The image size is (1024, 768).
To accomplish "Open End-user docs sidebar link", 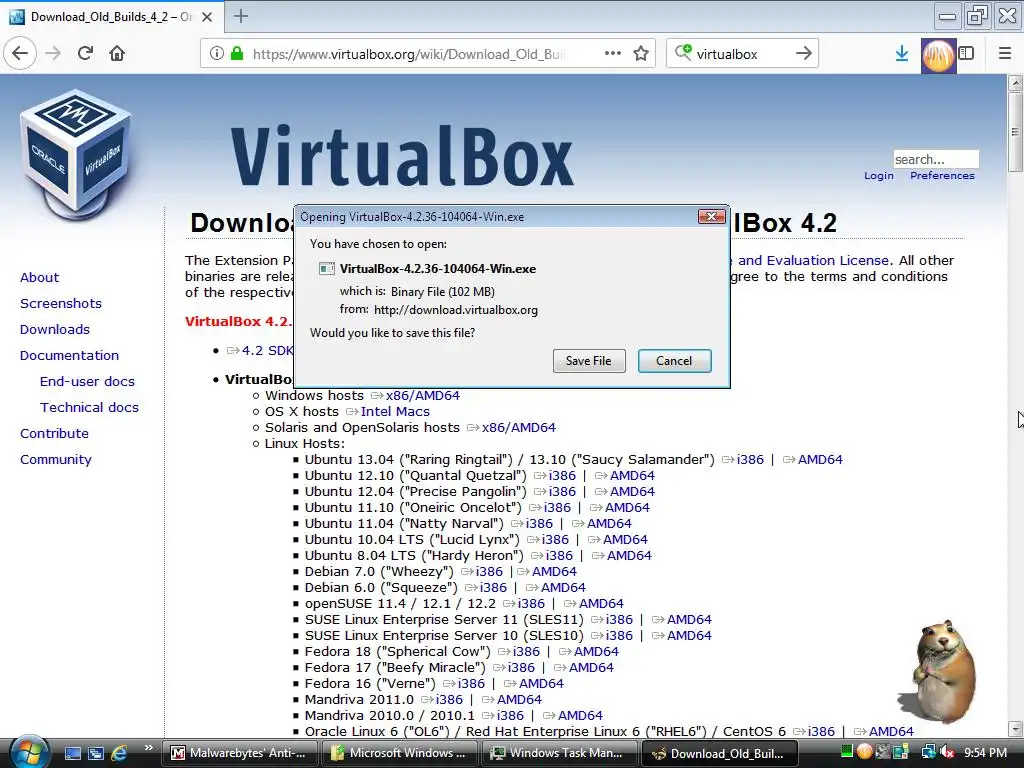I will (x=87, y=381).
